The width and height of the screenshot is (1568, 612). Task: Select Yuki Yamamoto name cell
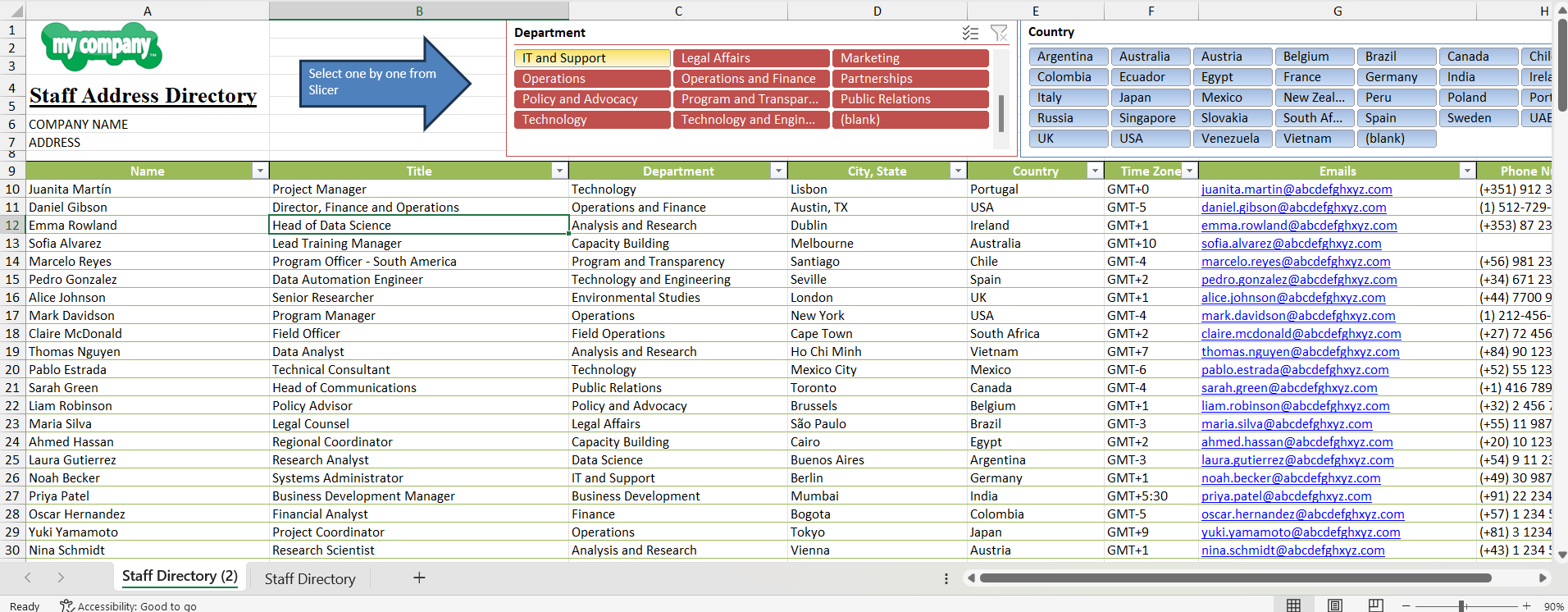point(147,532)
